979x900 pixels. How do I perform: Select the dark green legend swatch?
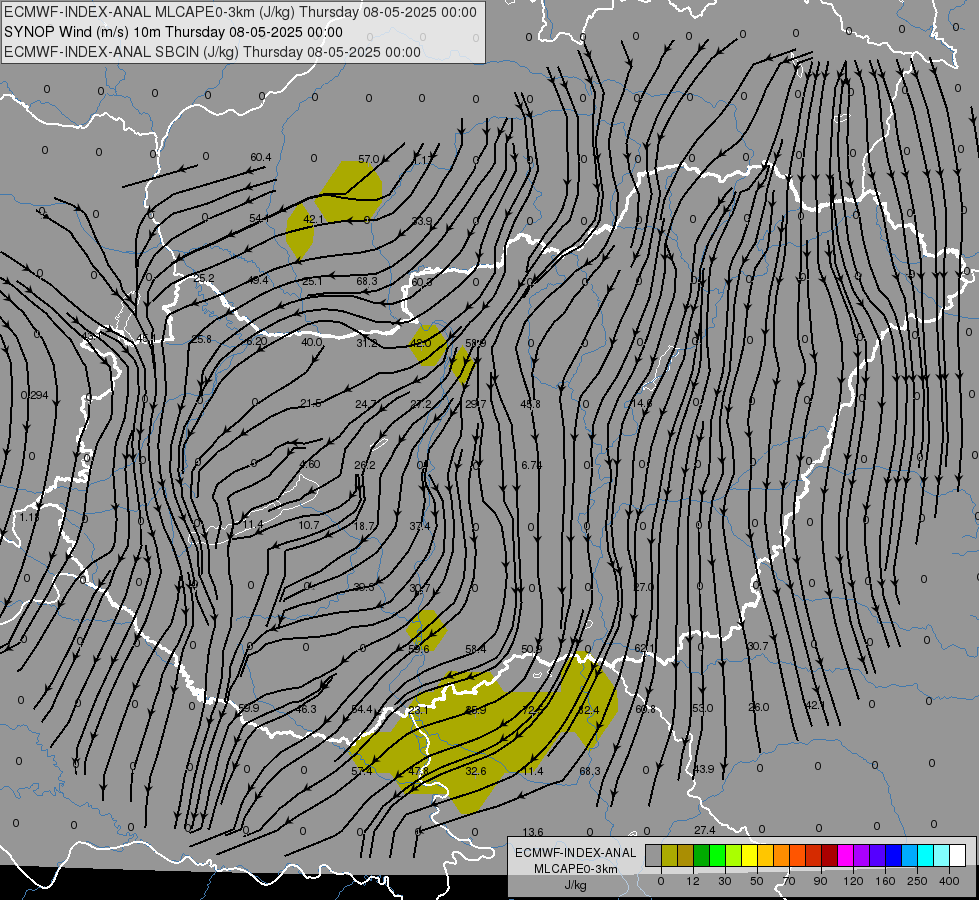coord(701,856)
